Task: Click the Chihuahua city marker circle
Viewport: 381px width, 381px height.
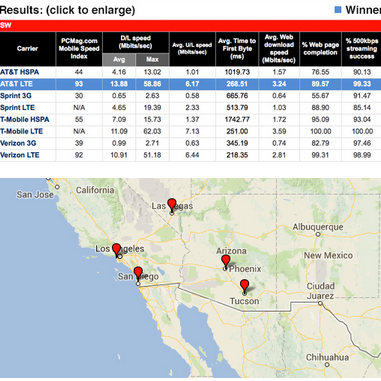Action: pos(327,365)
